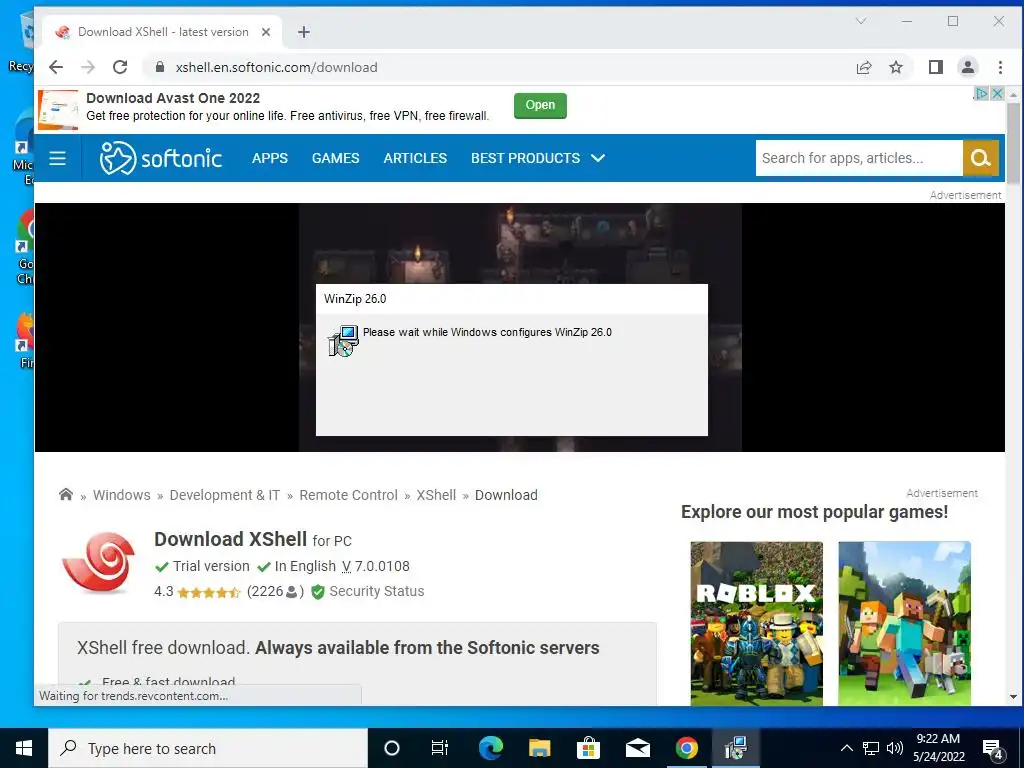Click the orange search magnifier button
This screenshot has width=1024, height=768.
(x=980, y=158)
